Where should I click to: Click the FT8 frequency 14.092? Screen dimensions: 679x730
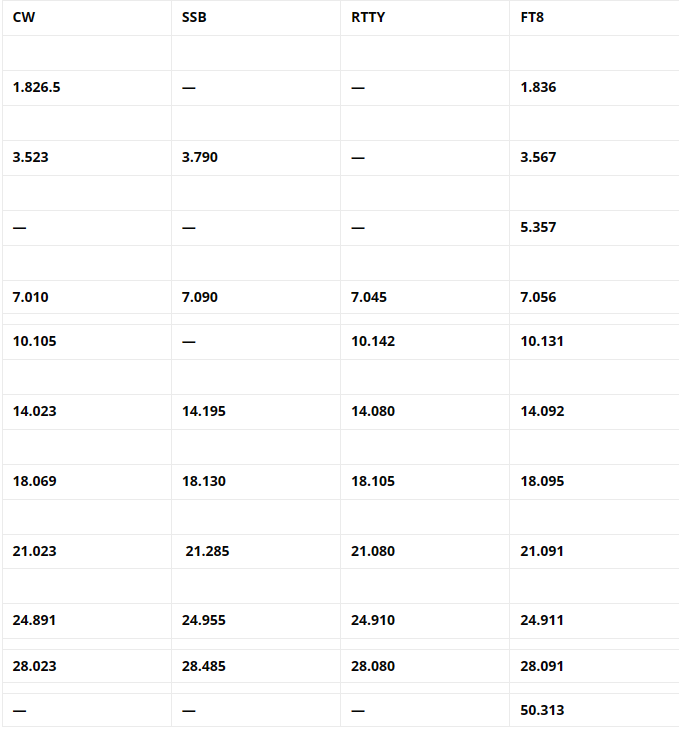542,411
